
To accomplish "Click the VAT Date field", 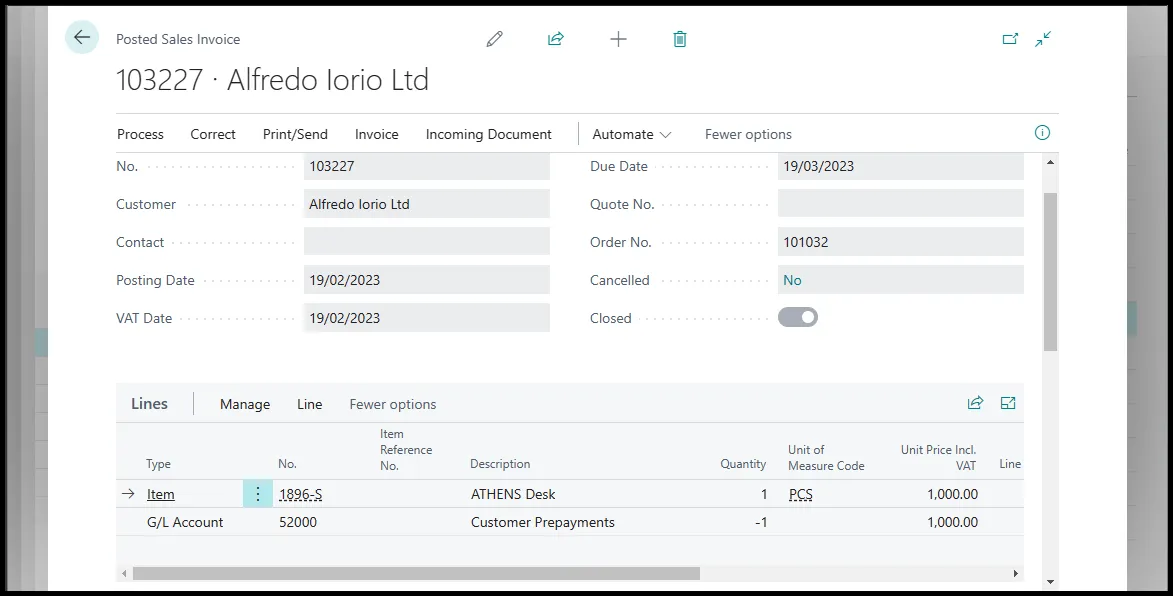I will [426, 318].
